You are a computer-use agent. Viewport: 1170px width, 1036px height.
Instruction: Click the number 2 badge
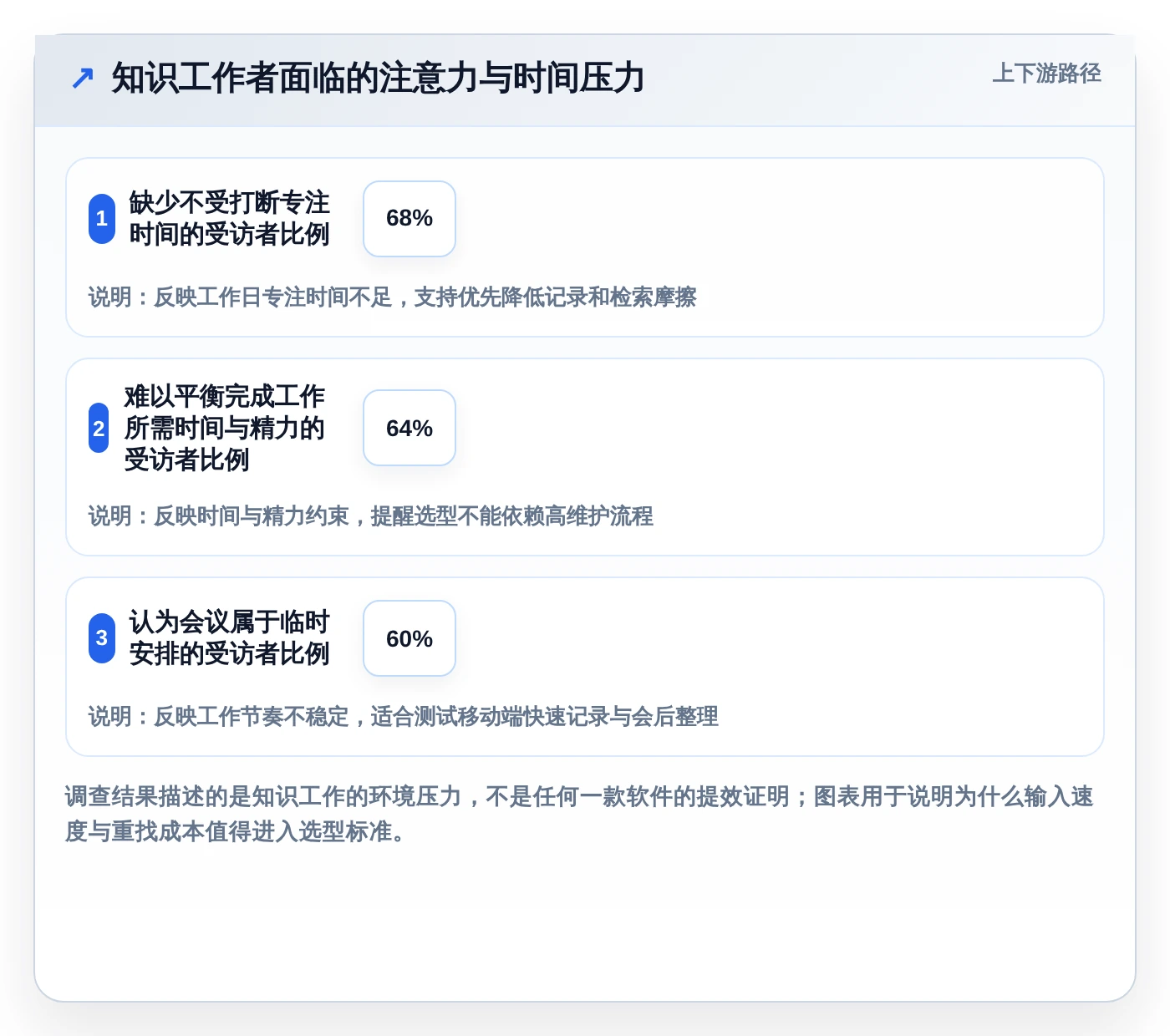click(99, 428)
